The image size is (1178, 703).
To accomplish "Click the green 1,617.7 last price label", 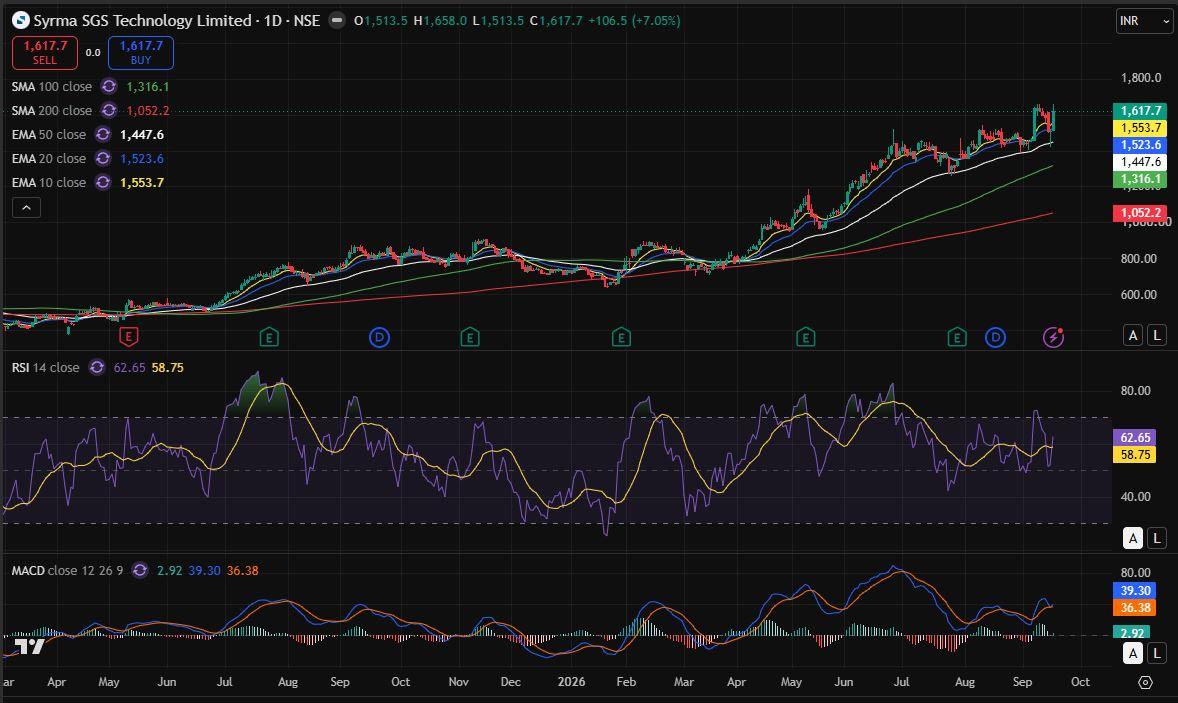I will coord(1140,110).
